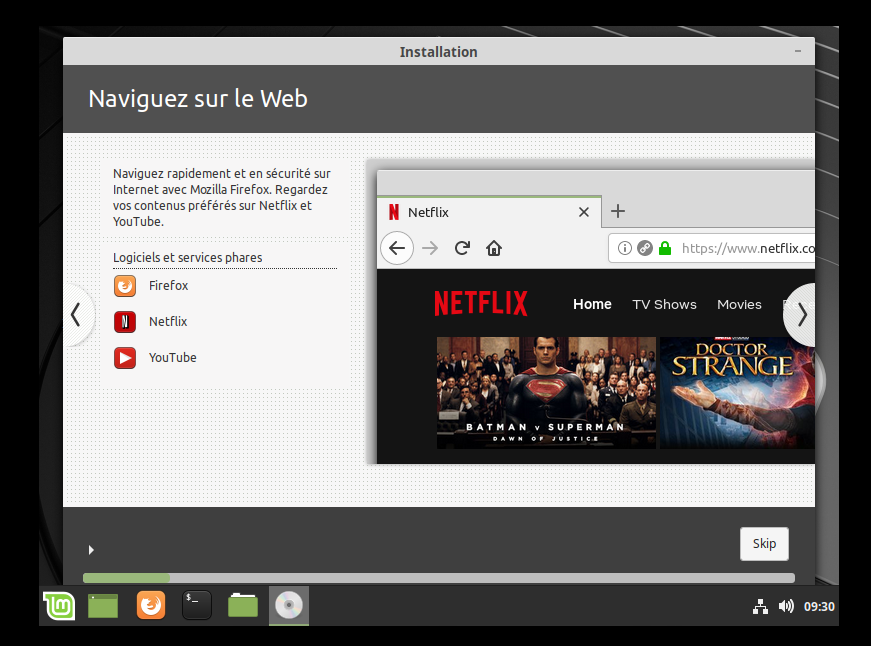Click the 'Logiciels et services phares' heading
This screenshot has height=646, width=871.
tap(188, 258)
